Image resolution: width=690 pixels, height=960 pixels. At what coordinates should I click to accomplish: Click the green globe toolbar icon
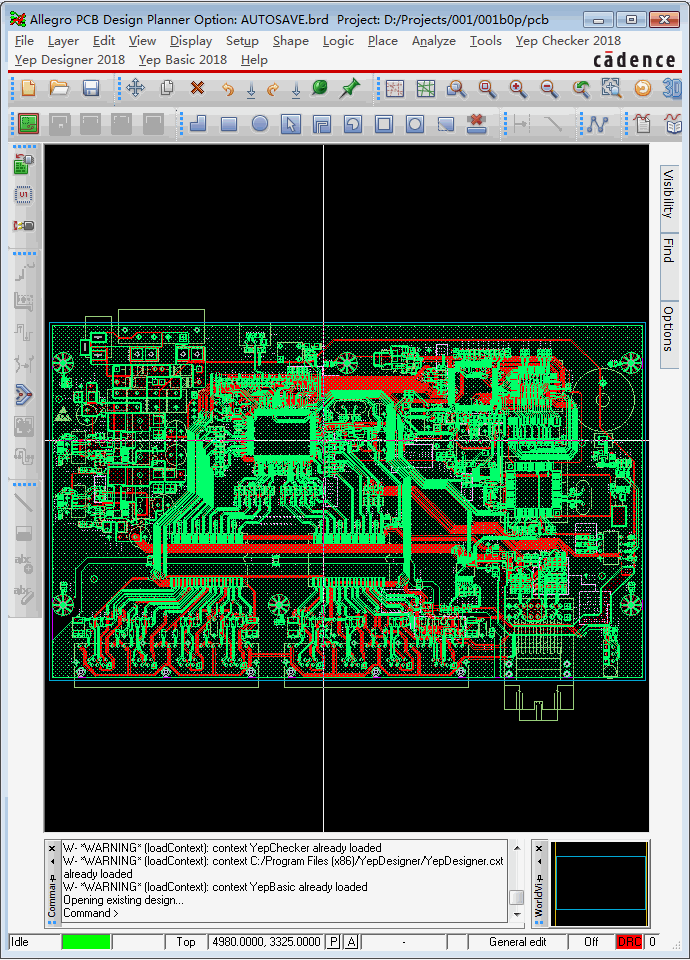319,88
